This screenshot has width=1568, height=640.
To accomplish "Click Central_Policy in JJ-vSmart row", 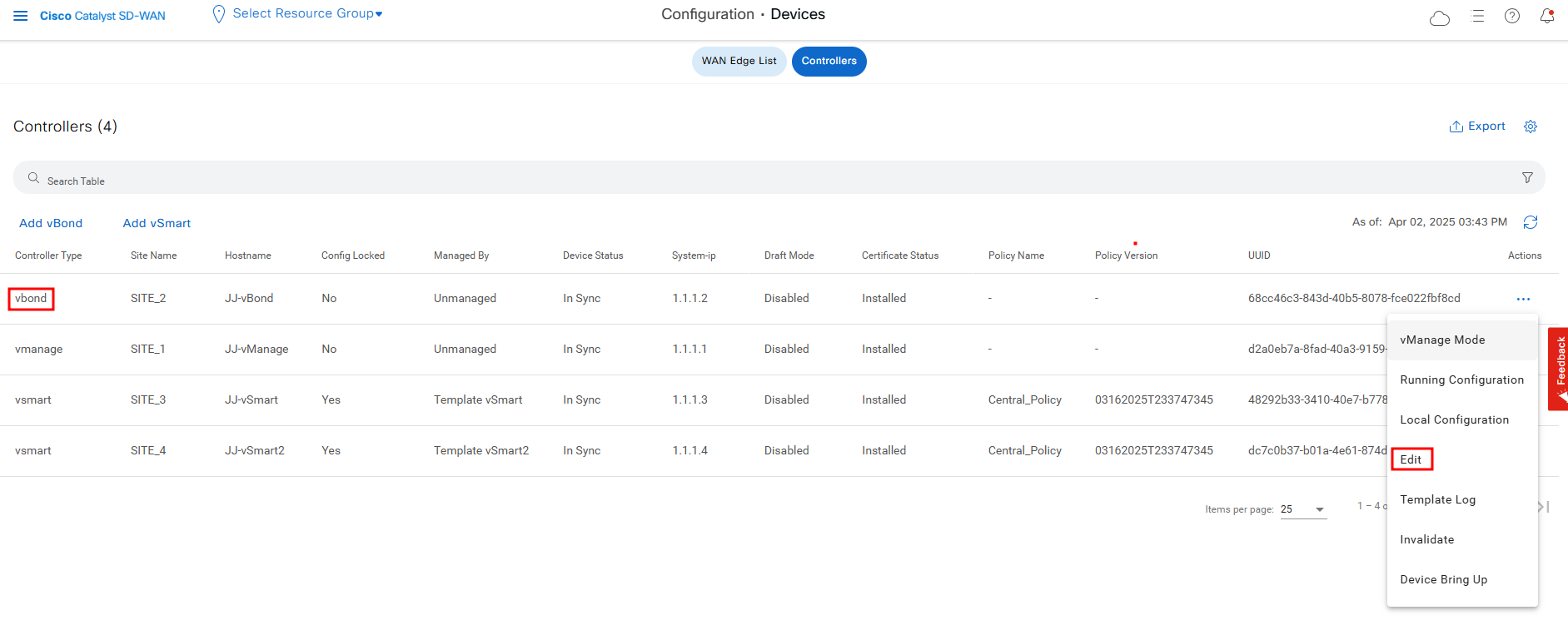I will [x=1025, y=399].
